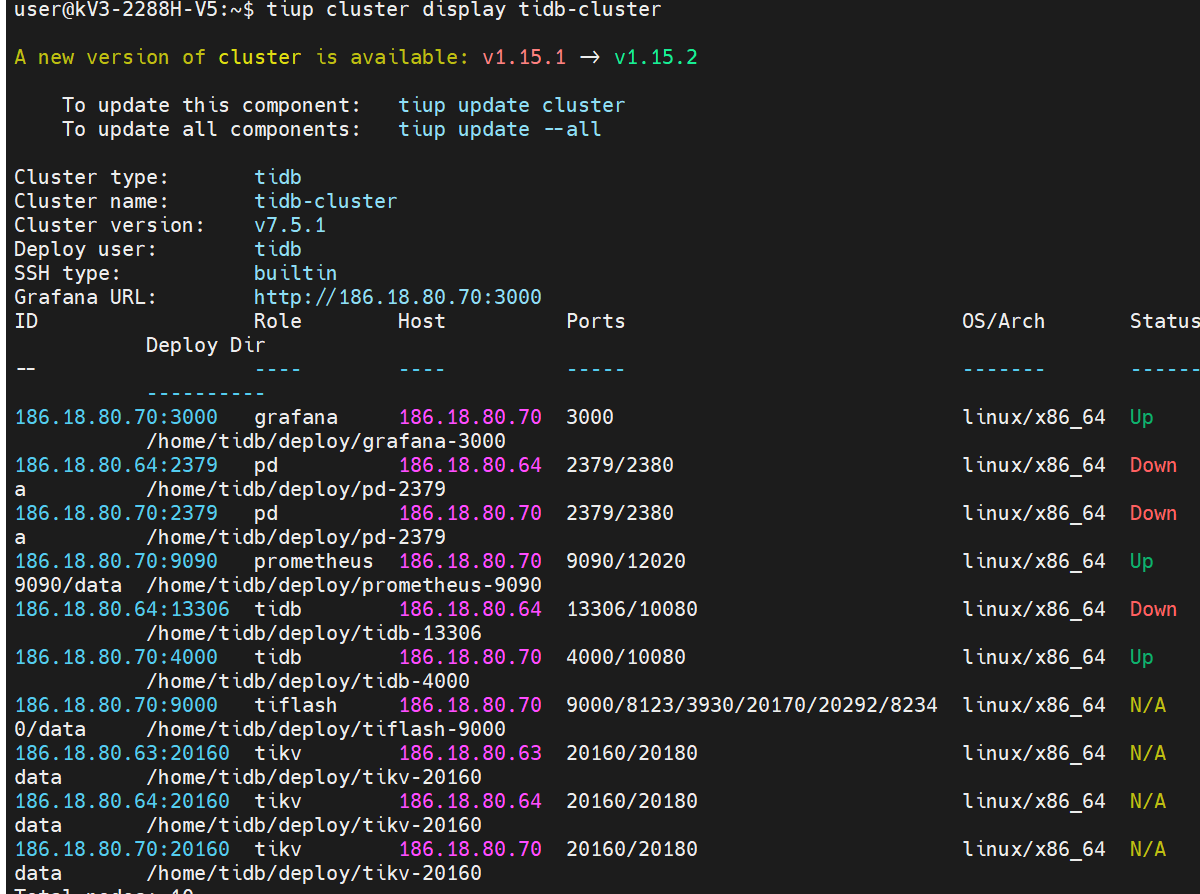Click the 'OS/Arch' column header

[1004, 321]
